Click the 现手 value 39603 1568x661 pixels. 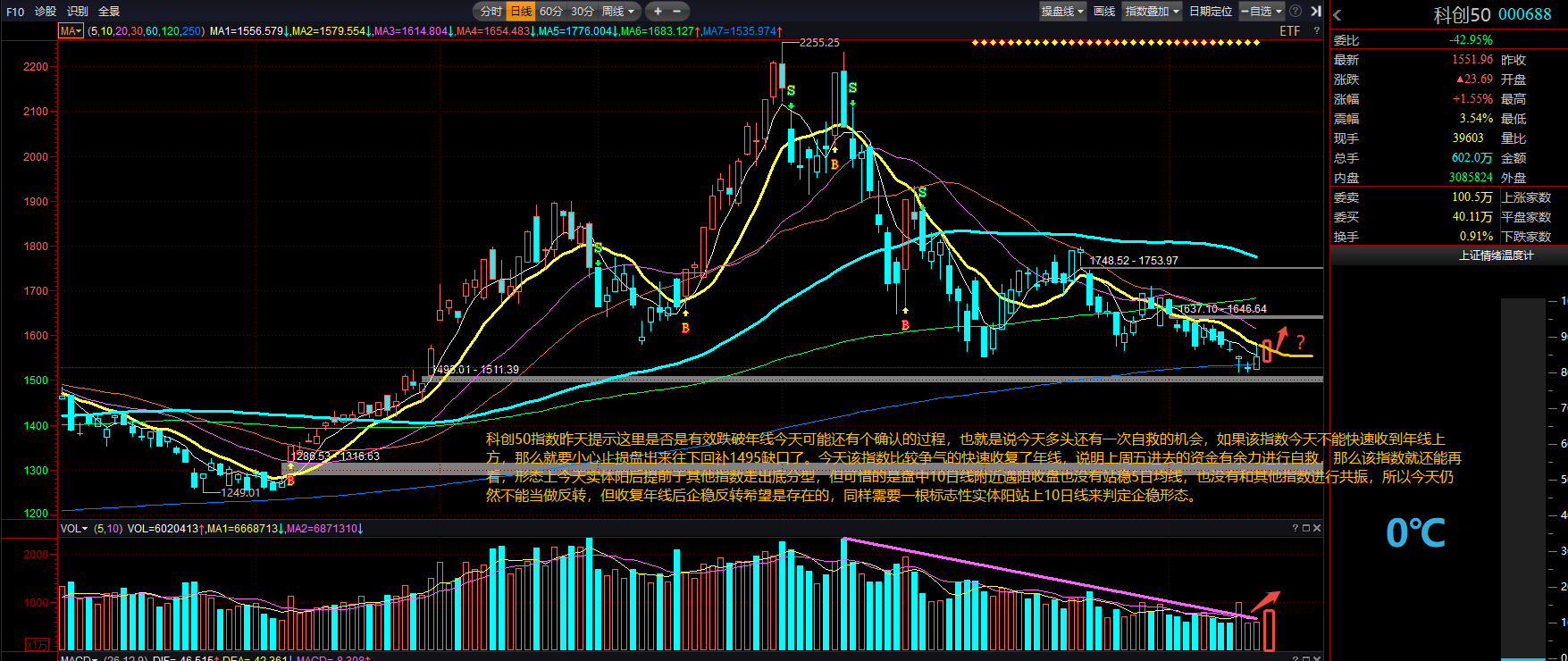(x=1468, y=138)
